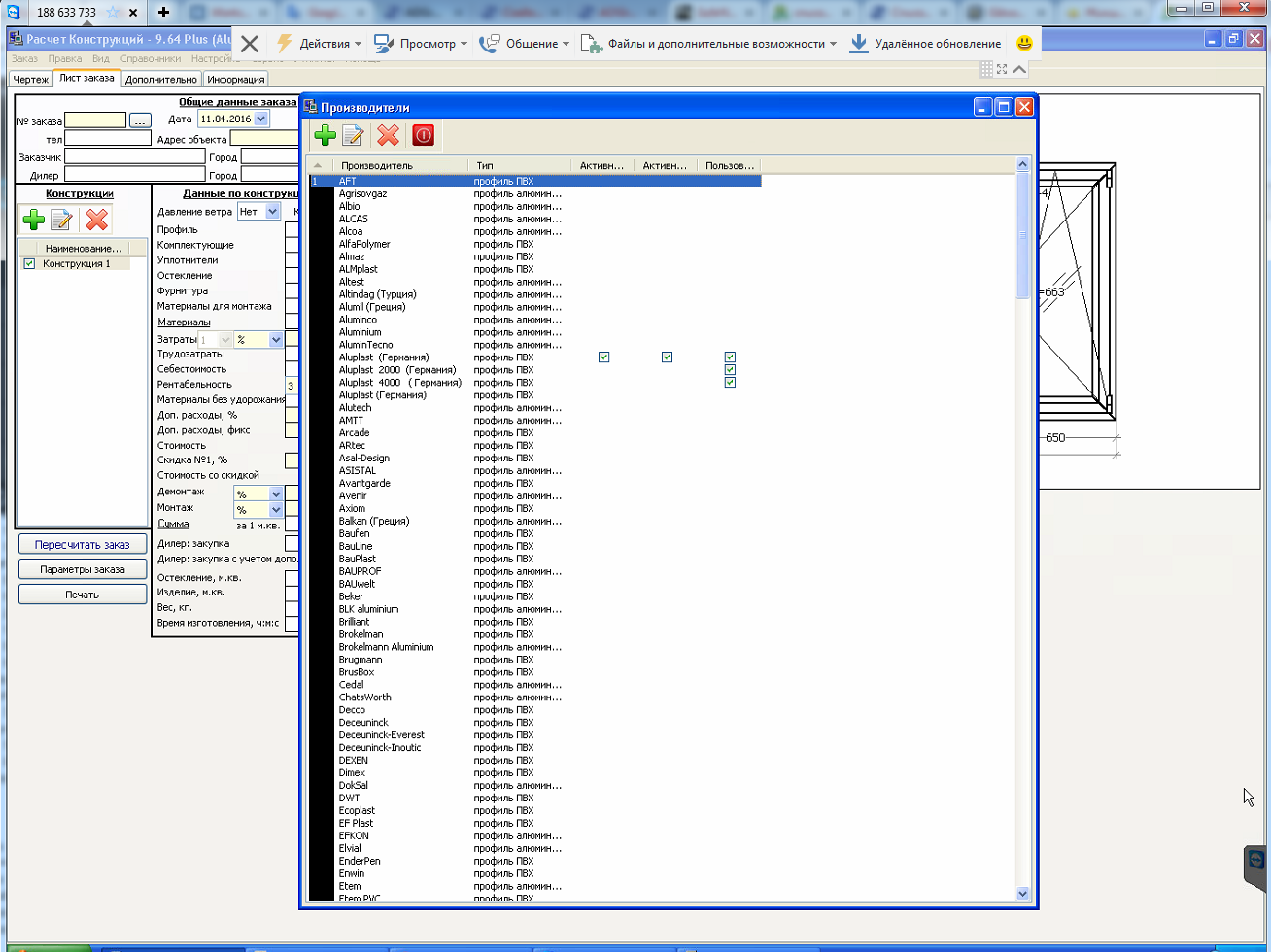Select the Ecoplast manufacturer row
Screen dimensions: 1271x952
click(534, 810)
